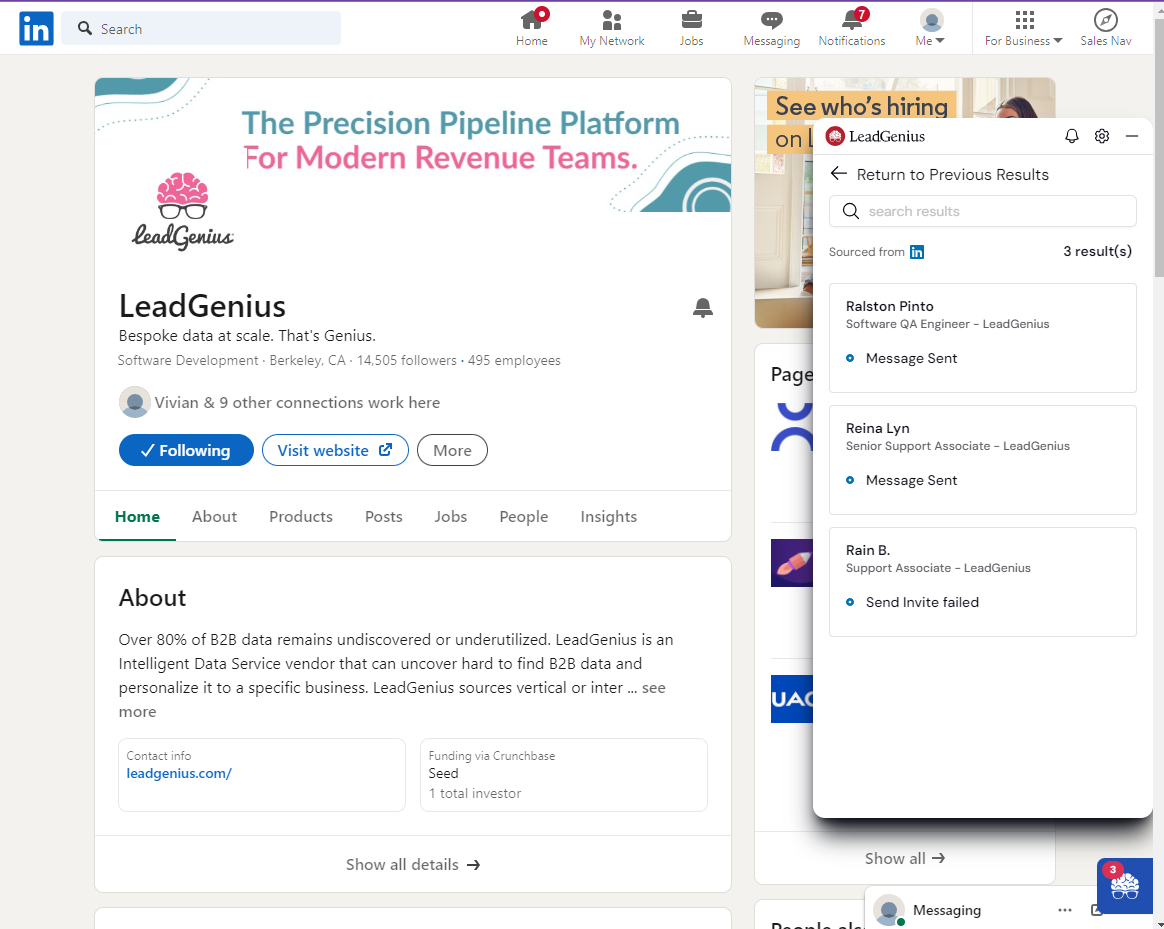Open the Messaging bar three-dot options
The width and height of the screenshot is (1164, 929).
tap(1065, 910)
